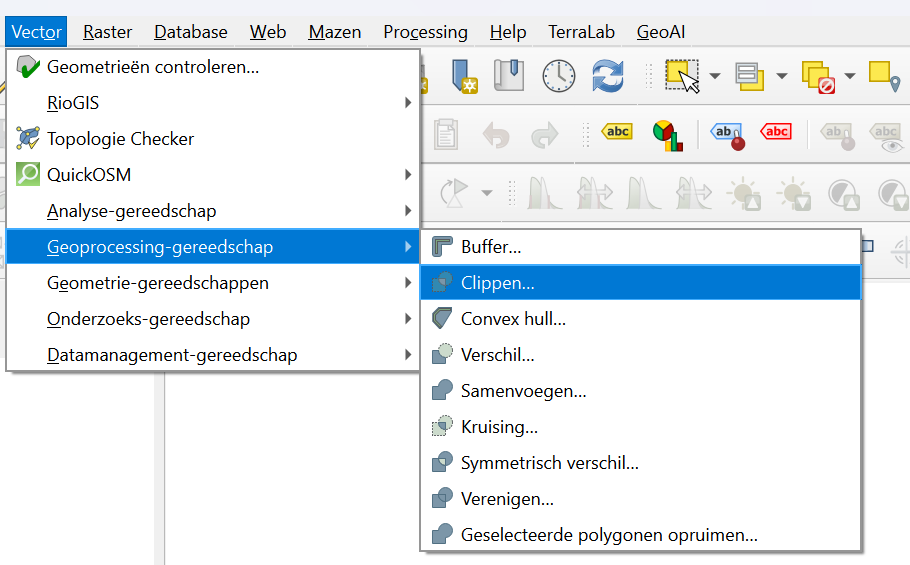This screenshot has width=910, height=565.
Task: Open deselect features dropdown arrow
Action: (x=850, y=76)
